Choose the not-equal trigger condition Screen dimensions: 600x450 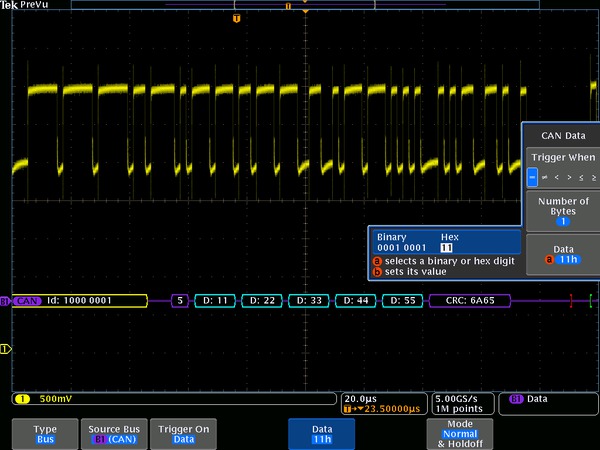(545, 178)
